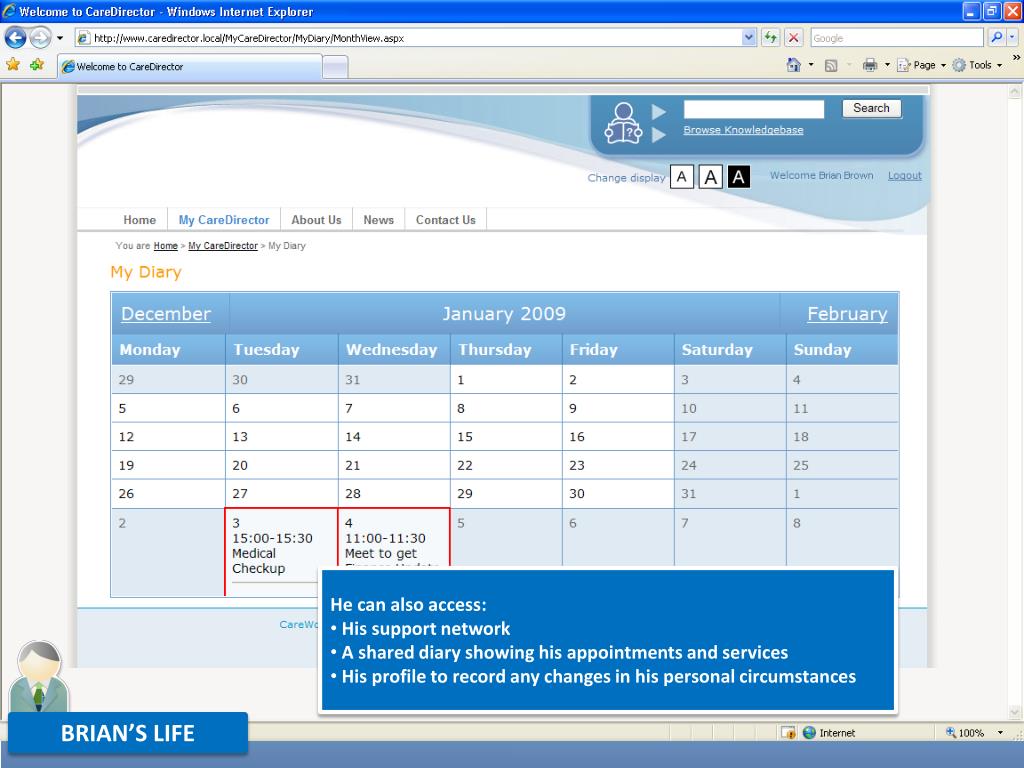Image resolution: width=1024 pixels, height=768 pixels.
Task: Click the Home page icon in command bar
Action: tap(793, 65)
